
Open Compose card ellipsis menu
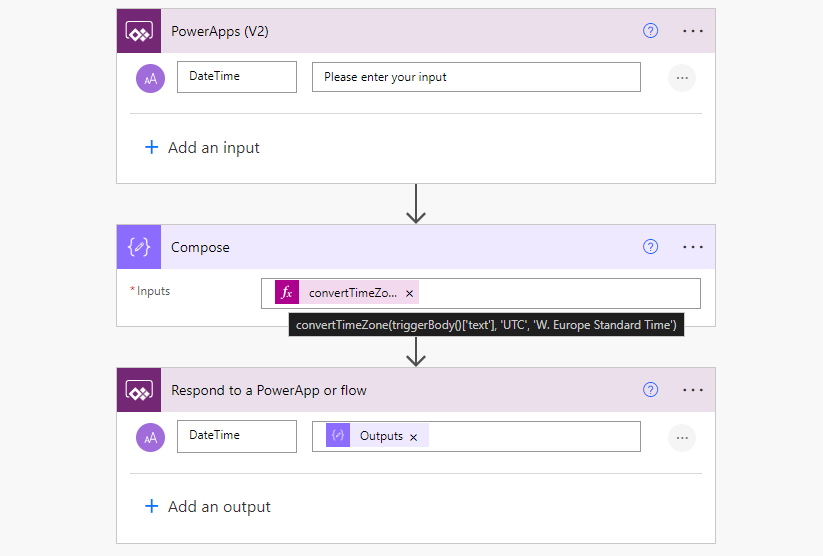pos(693,247)
